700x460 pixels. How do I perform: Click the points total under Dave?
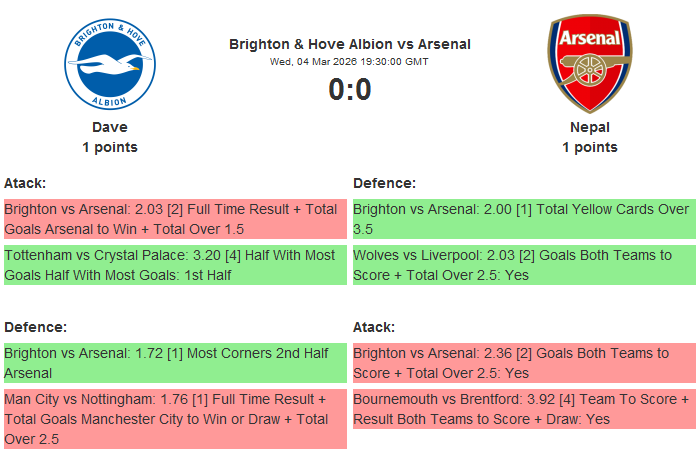110,147
